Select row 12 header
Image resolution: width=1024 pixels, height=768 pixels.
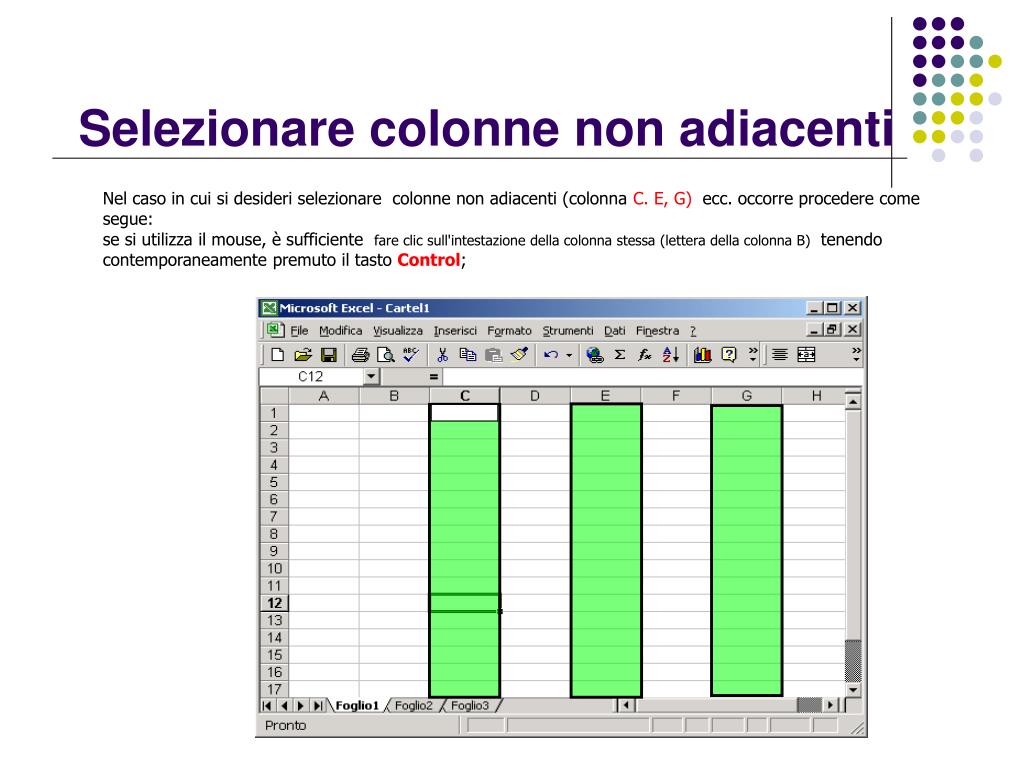(274, 603)
